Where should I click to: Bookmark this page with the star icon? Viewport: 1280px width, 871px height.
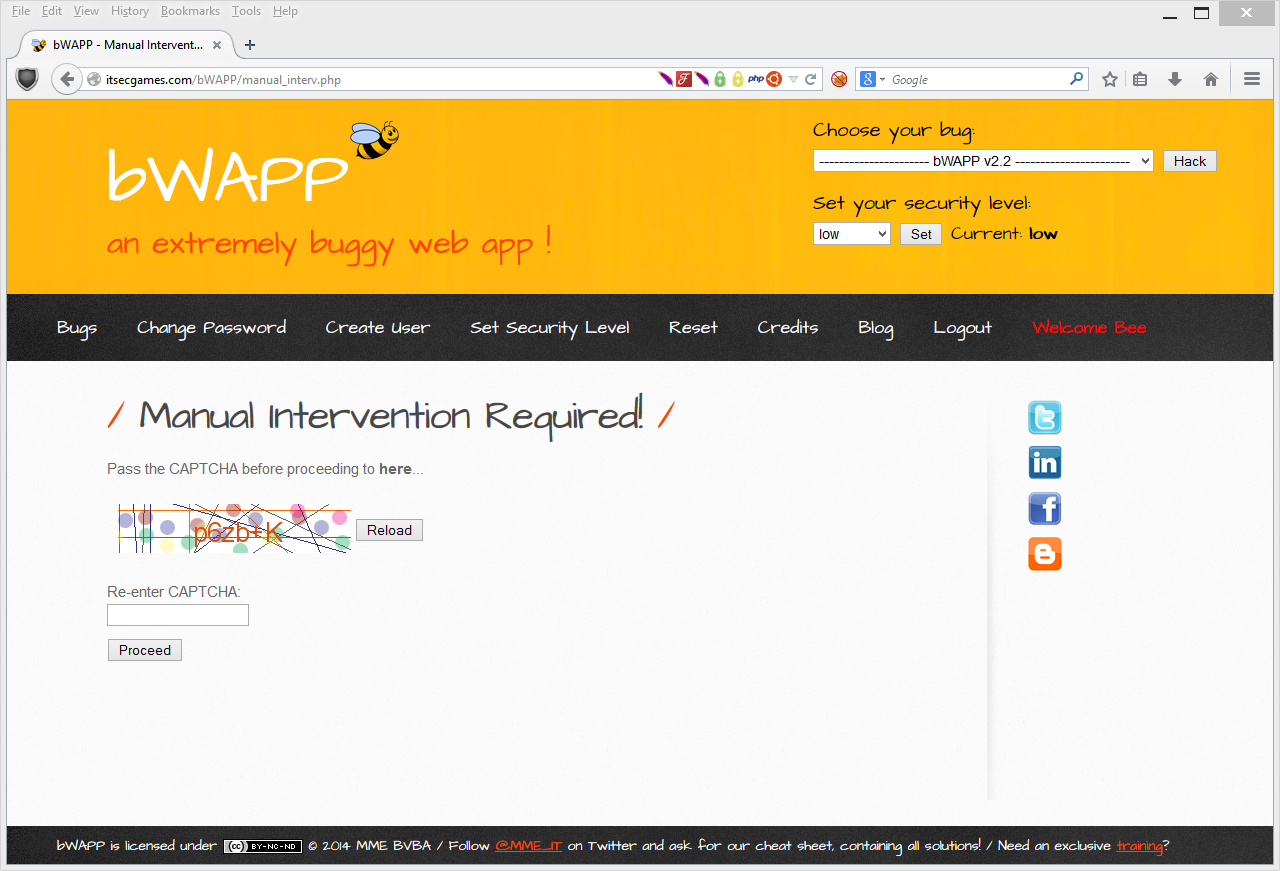[1109, 80]
